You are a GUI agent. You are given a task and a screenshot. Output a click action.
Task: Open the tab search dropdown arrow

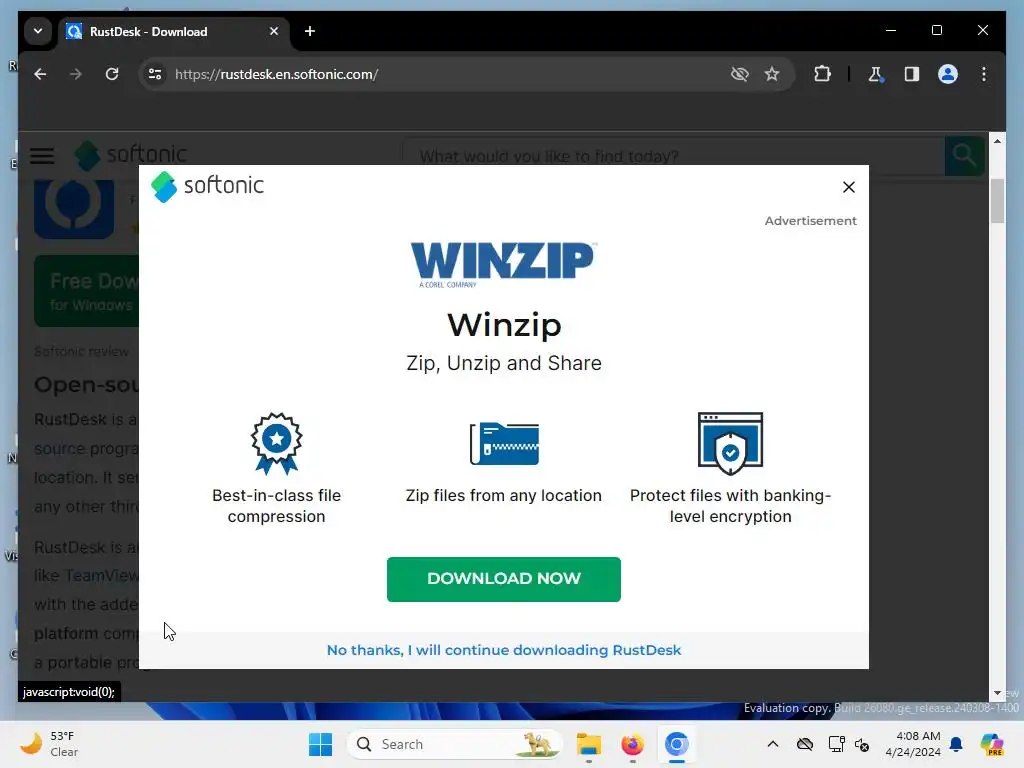point(38,31)
